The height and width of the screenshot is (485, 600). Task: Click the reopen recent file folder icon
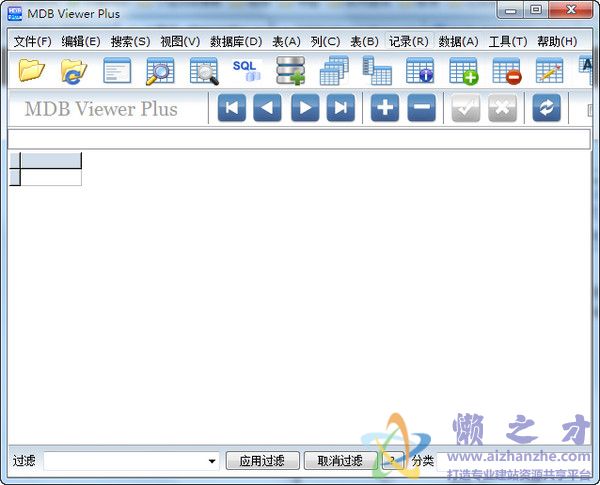[x=73, y=71]
